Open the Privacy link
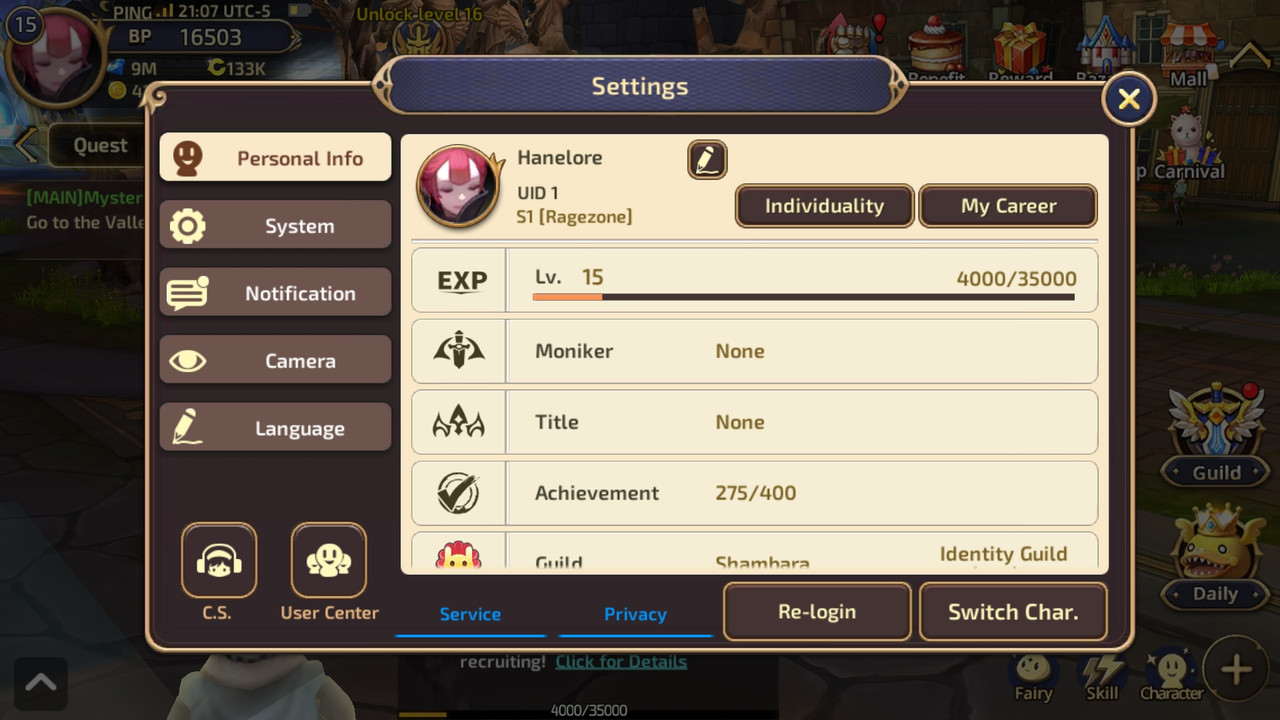This screenshot has height=720, width=1280. (635, 614)
